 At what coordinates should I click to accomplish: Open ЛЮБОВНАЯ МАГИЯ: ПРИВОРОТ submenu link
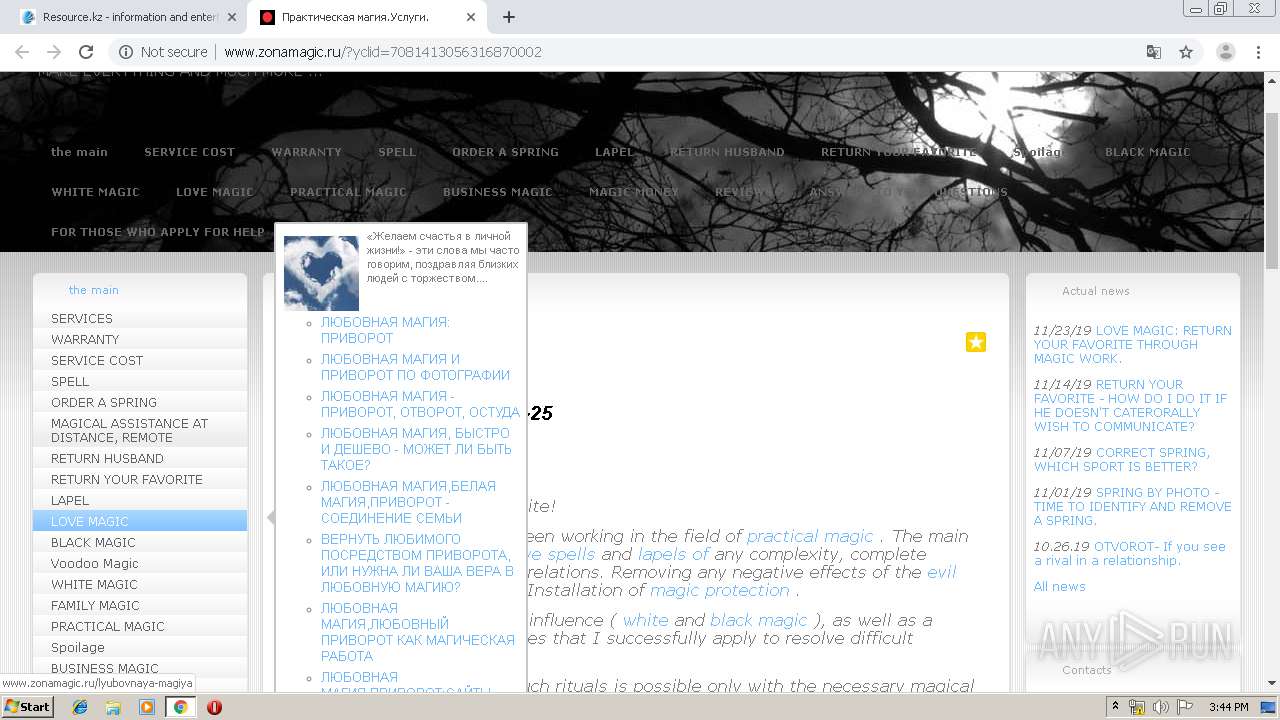pos(385,330)
